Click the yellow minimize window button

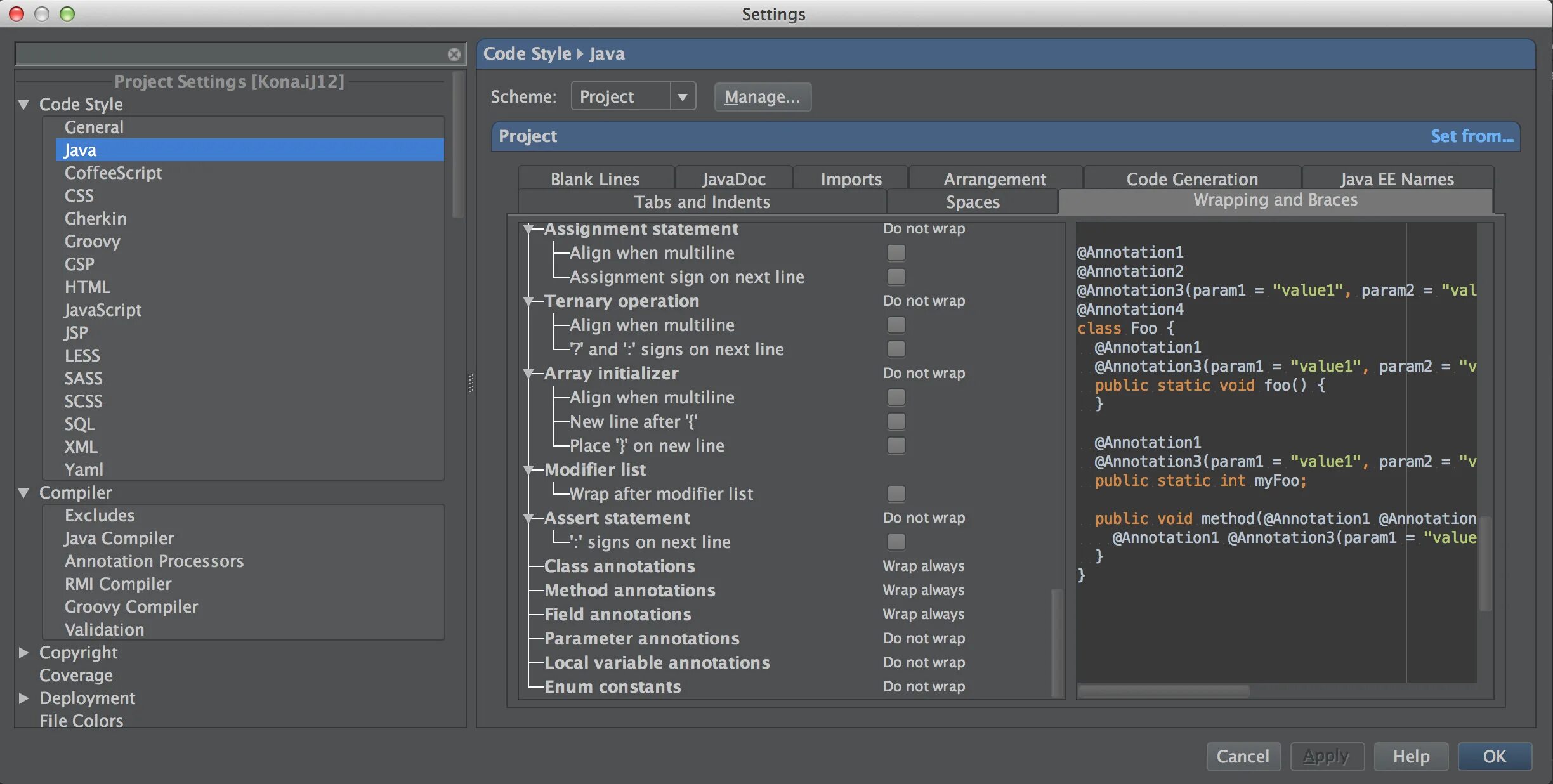(x=42, y=13)
